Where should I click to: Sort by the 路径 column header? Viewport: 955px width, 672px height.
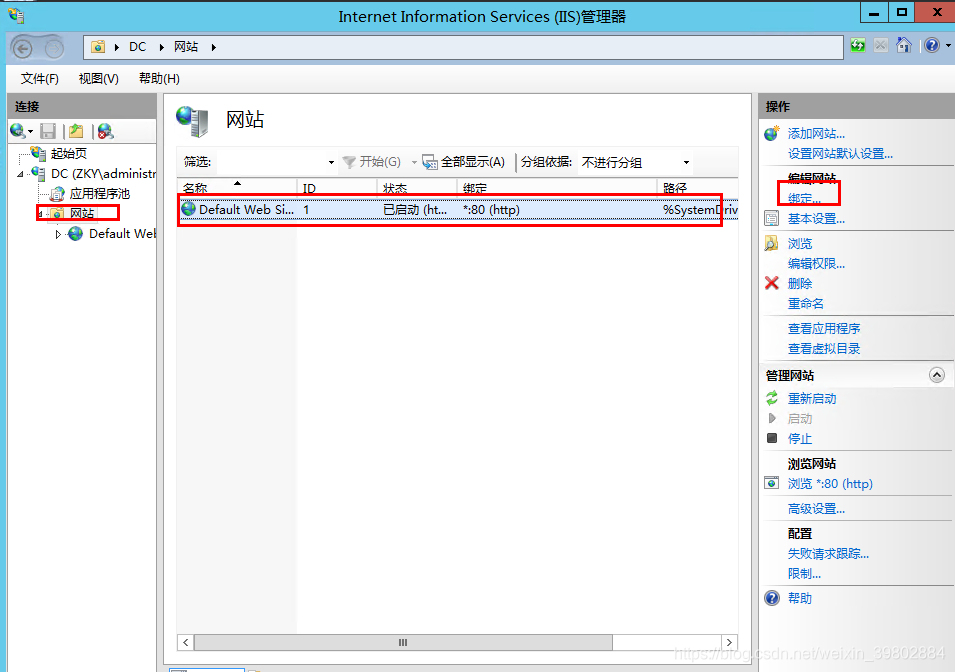pyautogui.click(x=698, y=187)
